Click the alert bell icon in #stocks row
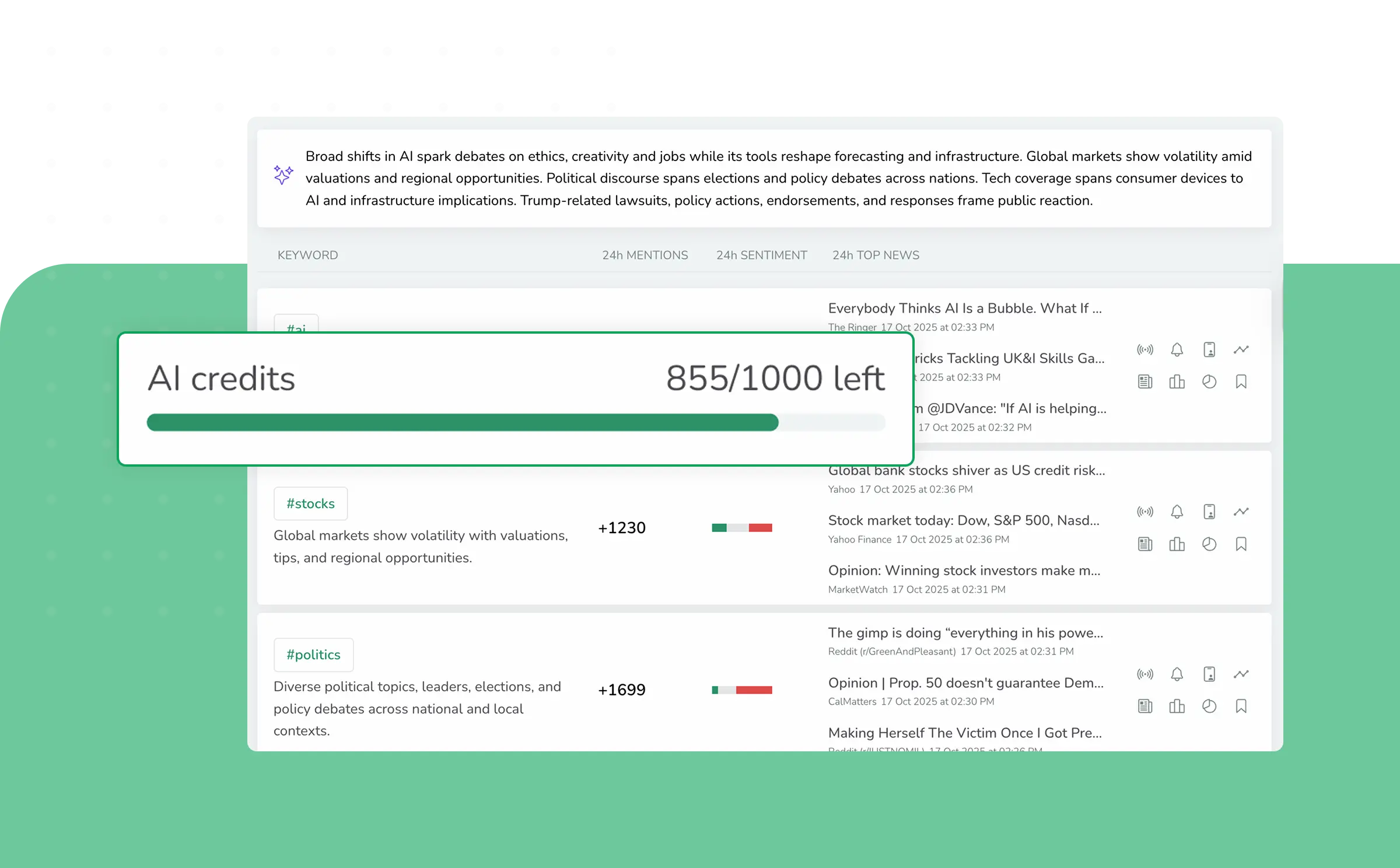This screenshot has height=868, width=1400. tap(1177, 512)
